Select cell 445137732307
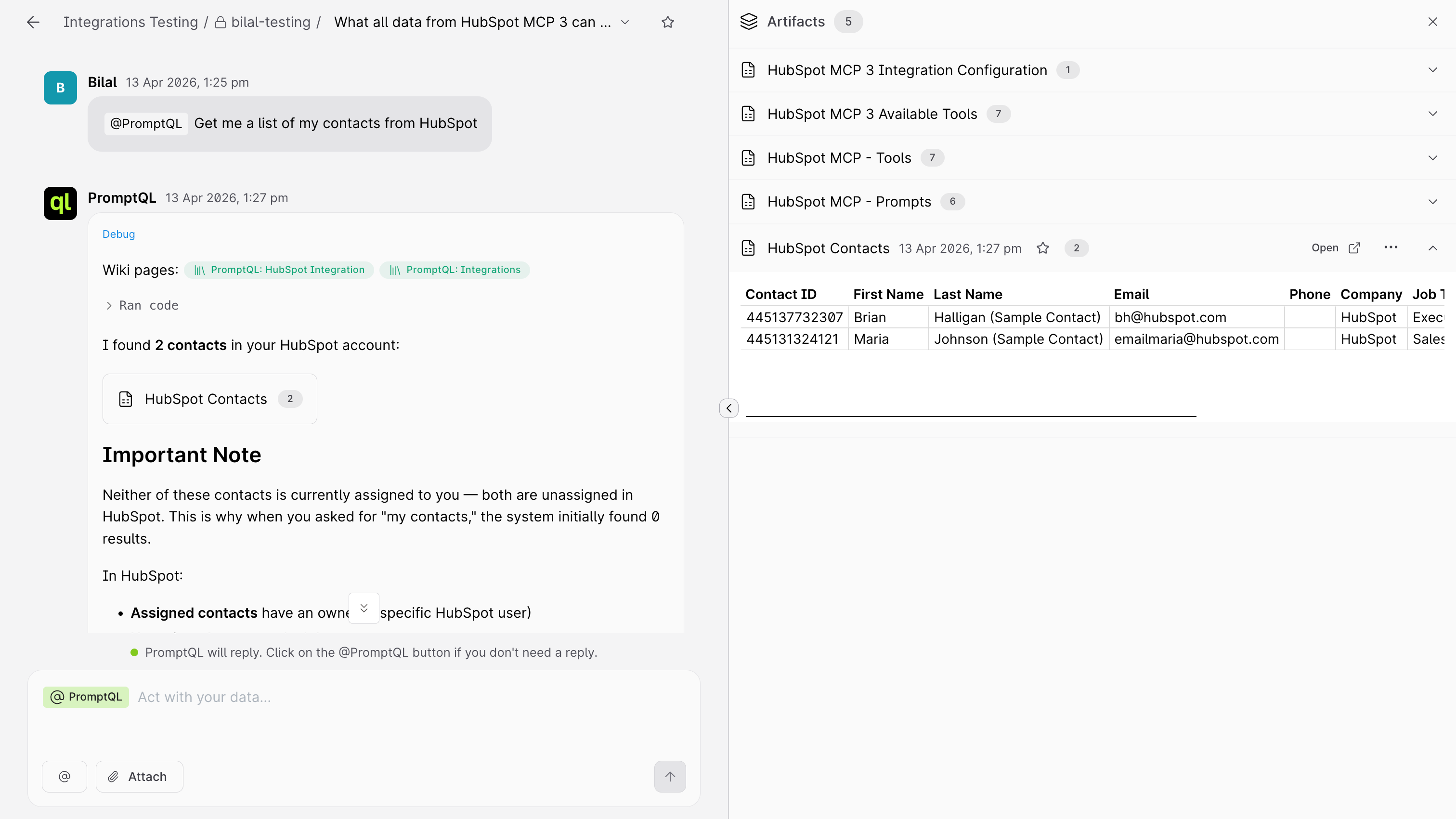Viewport: 1456px width, 819px height. (x=794, y=317)
